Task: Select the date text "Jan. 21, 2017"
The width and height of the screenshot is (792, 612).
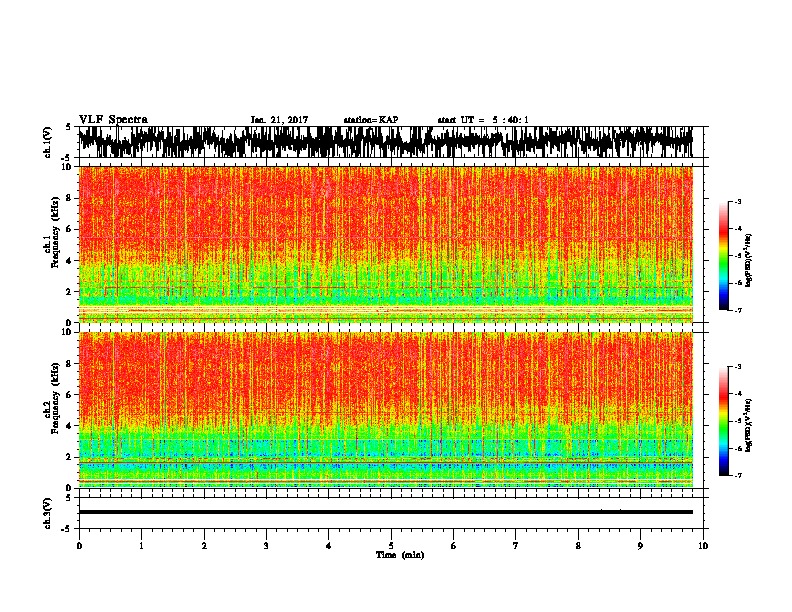Action: tap(279, 120)
